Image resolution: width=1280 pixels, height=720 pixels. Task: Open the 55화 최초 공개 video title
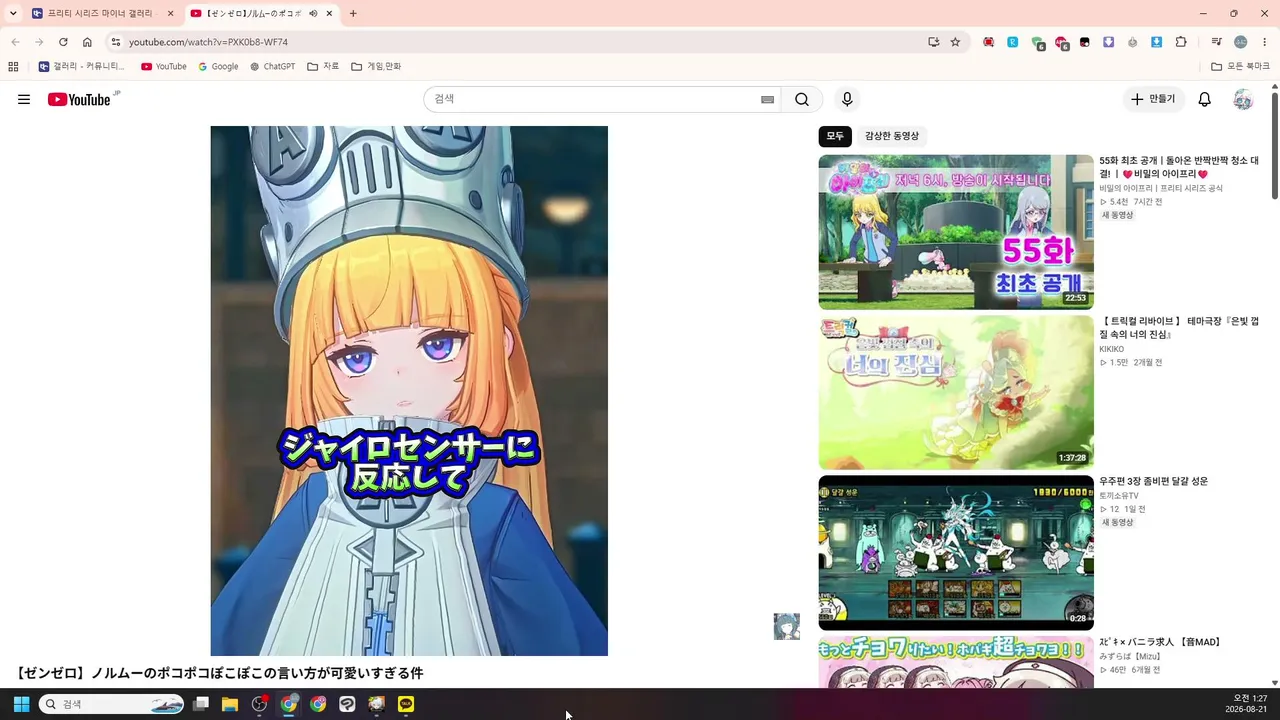[x=1179, y=167]
